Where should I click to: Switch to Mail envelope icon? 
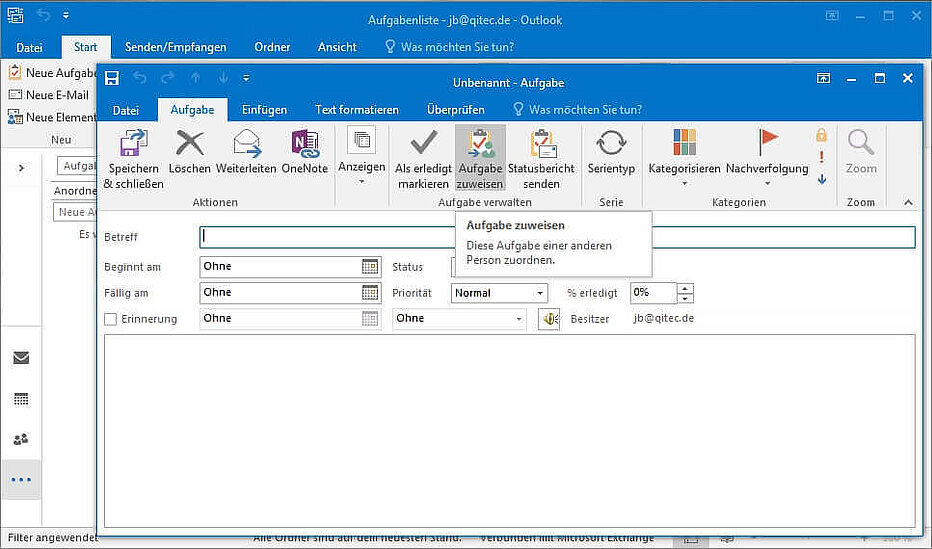tap(21, 358)
